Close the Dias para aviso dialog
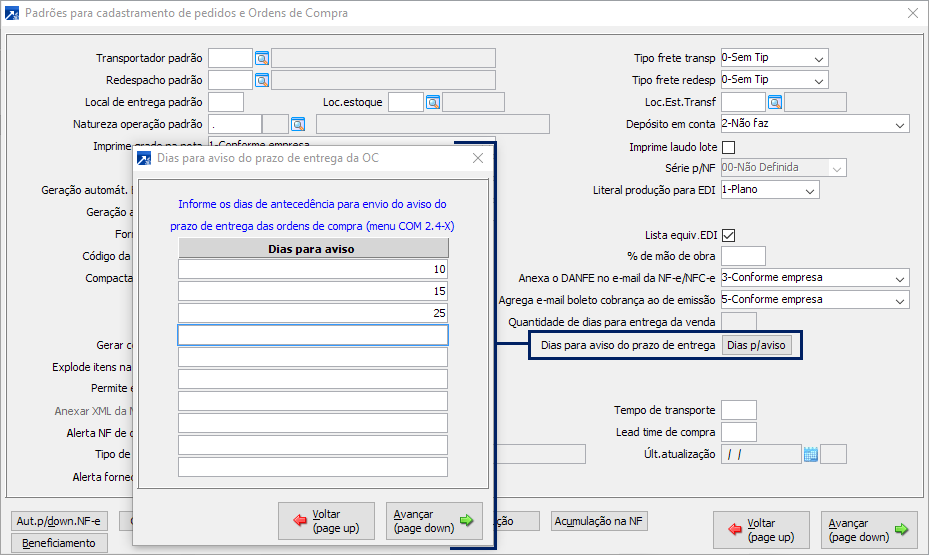This screenshot has width=929, height=555. pyautogui.click(x=478, y=158)
